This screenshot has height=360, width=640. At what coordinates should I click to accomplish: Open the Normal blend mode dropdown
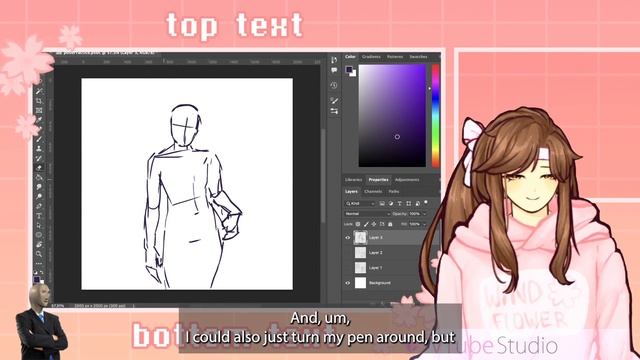pyautogui.click(x=367, y=213)
